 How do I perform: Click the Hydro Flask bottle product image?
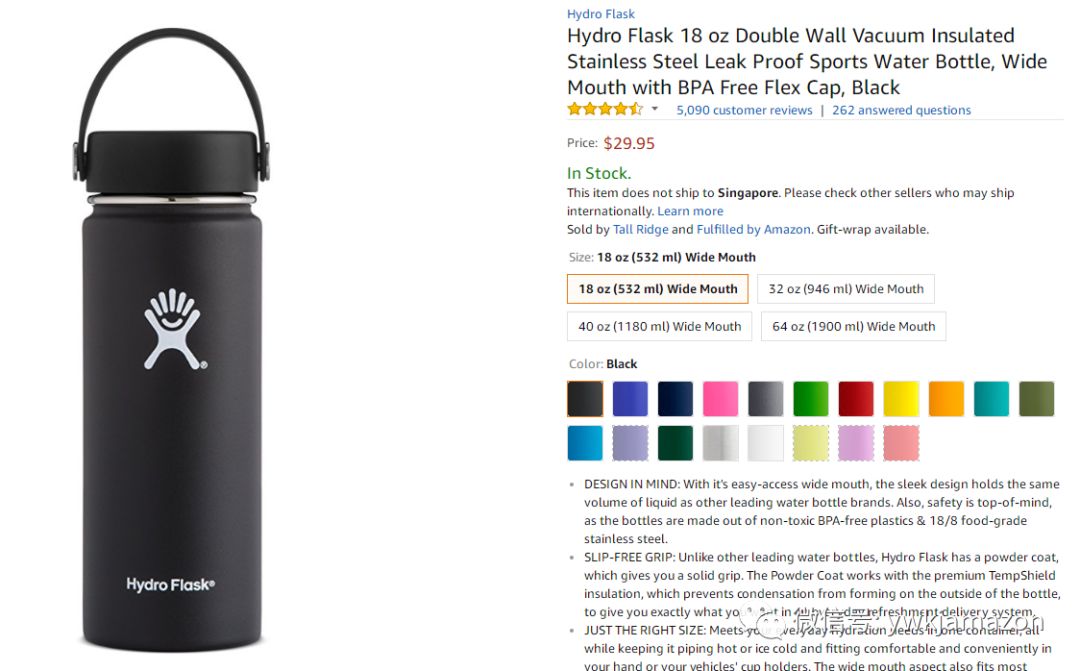click(172, 340)
